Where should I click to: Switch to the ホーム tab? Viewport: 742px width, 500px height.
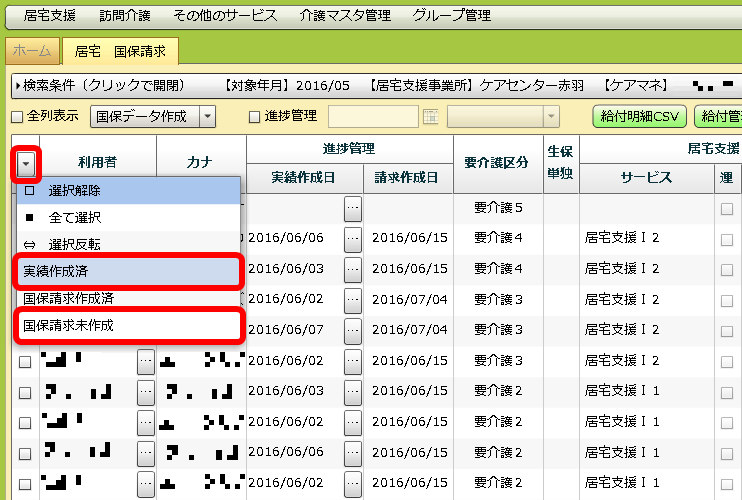33,50
